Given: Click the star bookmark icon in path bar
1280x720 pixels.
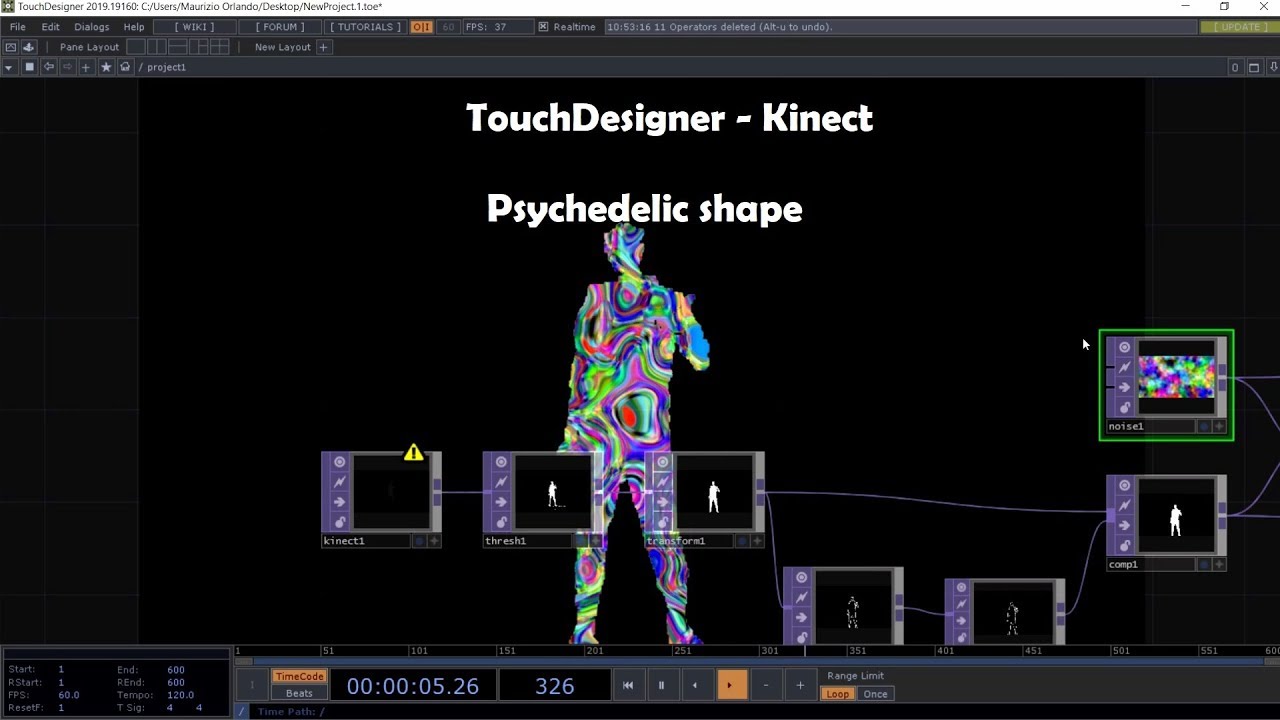Looking at the screenshot, I should [x=106, y=67].
